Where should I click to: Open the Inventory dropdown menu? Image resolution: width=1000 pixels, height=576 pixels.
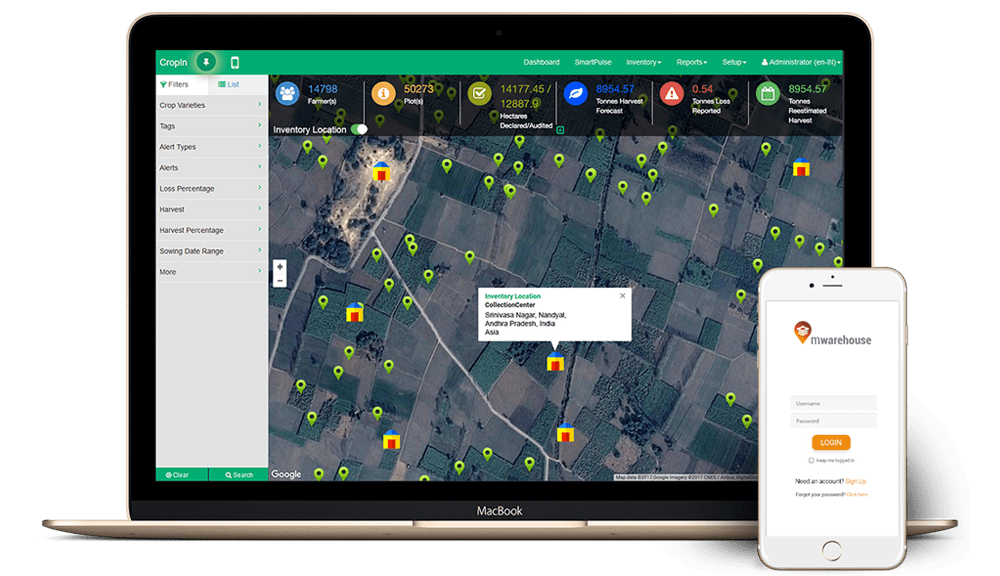pos(643,63)
